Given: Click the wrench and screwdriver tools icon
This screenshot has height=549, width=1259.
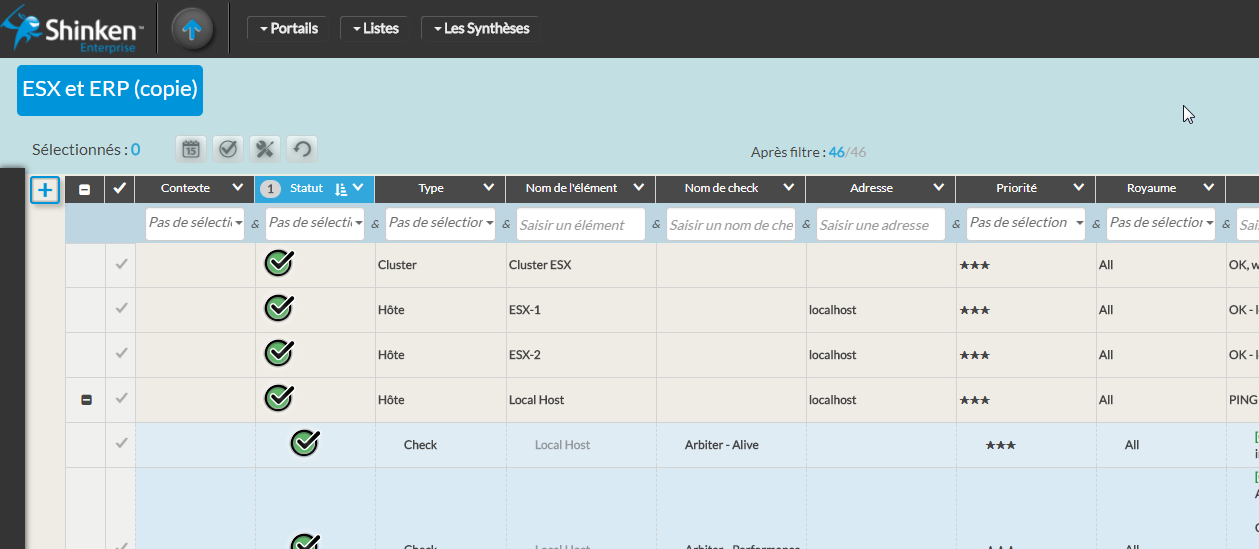Looking at the screenshot, I should click(265, 149).
